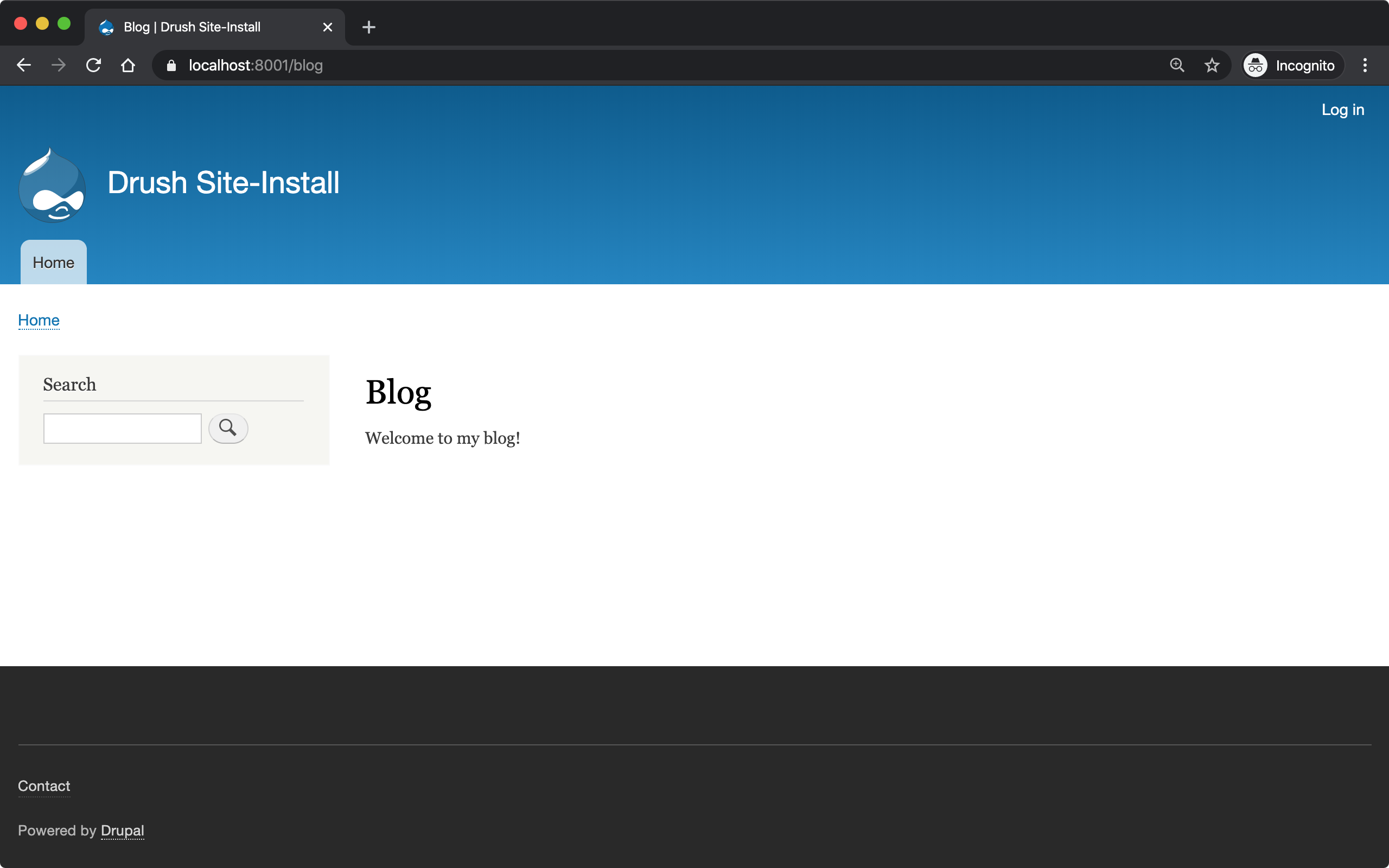
Task: Click the Drush Site-Install site title
Action: (x=224, y=183)
